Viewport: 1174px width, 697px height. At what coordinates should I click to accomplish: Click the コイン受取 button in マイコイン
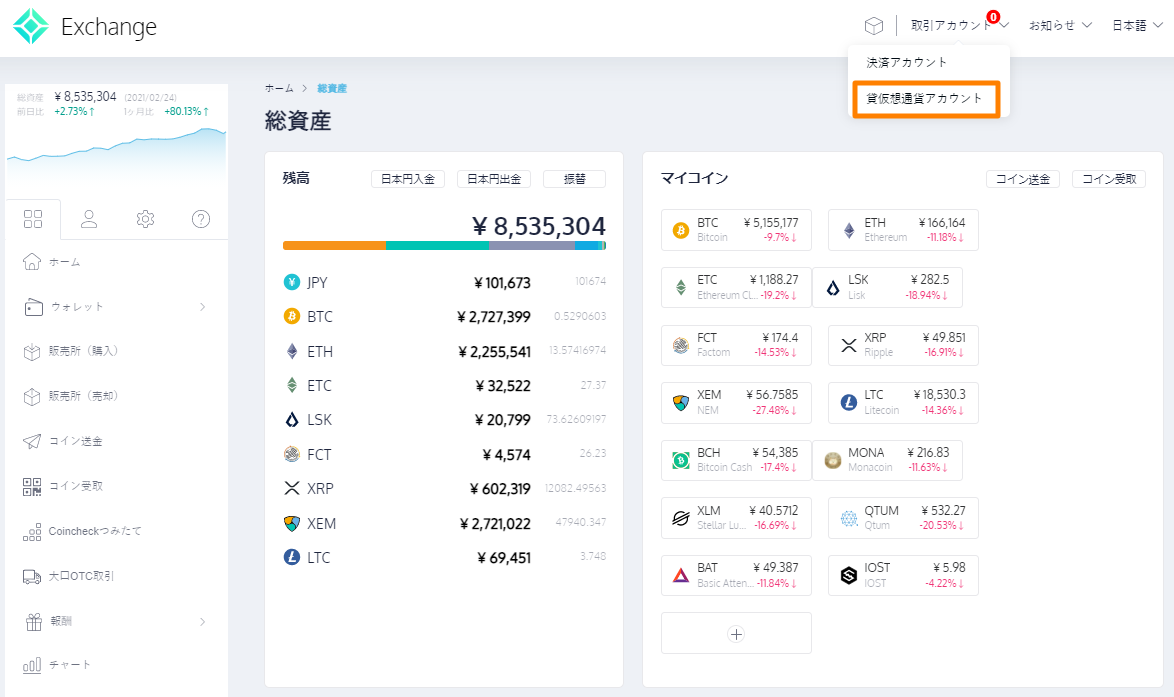pyautogui.click(x=1109, y=179)
